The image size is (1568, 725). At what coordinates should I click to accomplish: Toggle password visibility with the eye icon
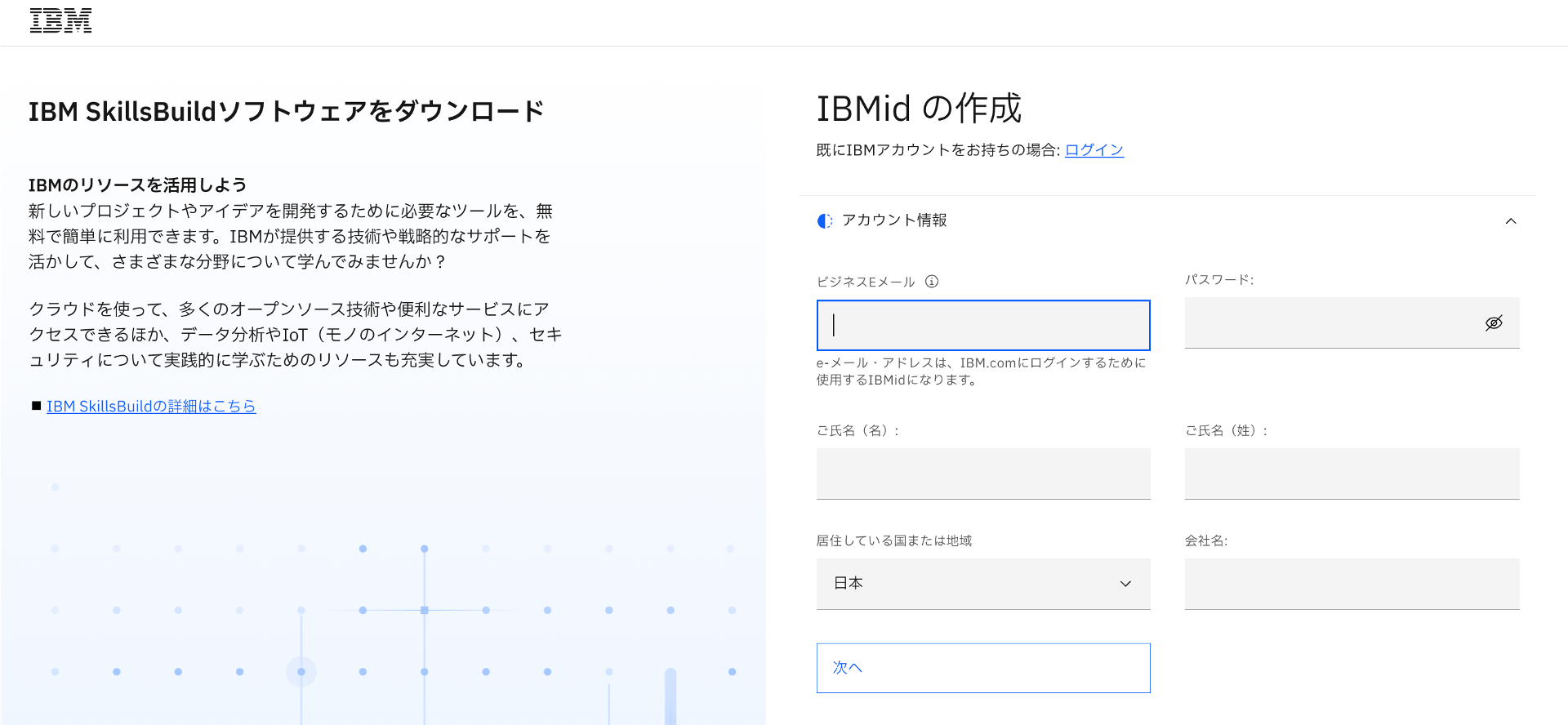pyautogui.click(x=1494, y=323)
